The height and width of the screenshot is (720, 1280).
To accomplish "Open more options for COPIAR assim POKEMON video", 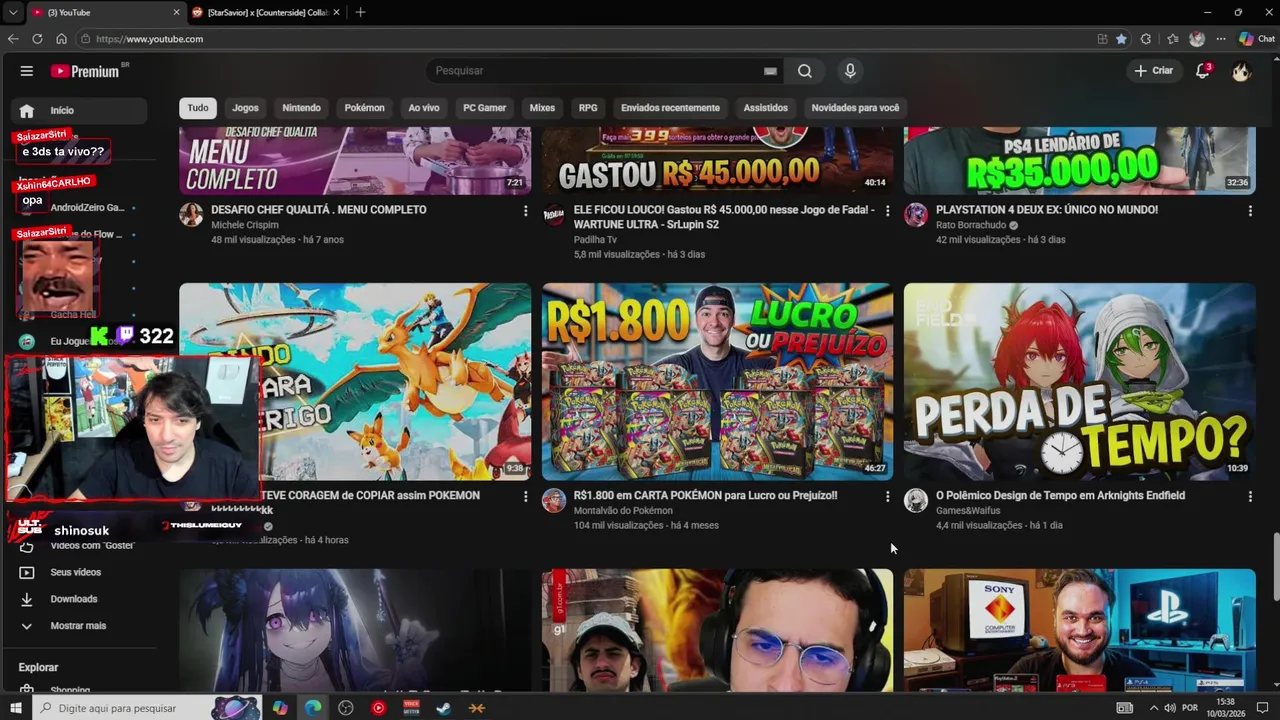I will tap(525, 497).
